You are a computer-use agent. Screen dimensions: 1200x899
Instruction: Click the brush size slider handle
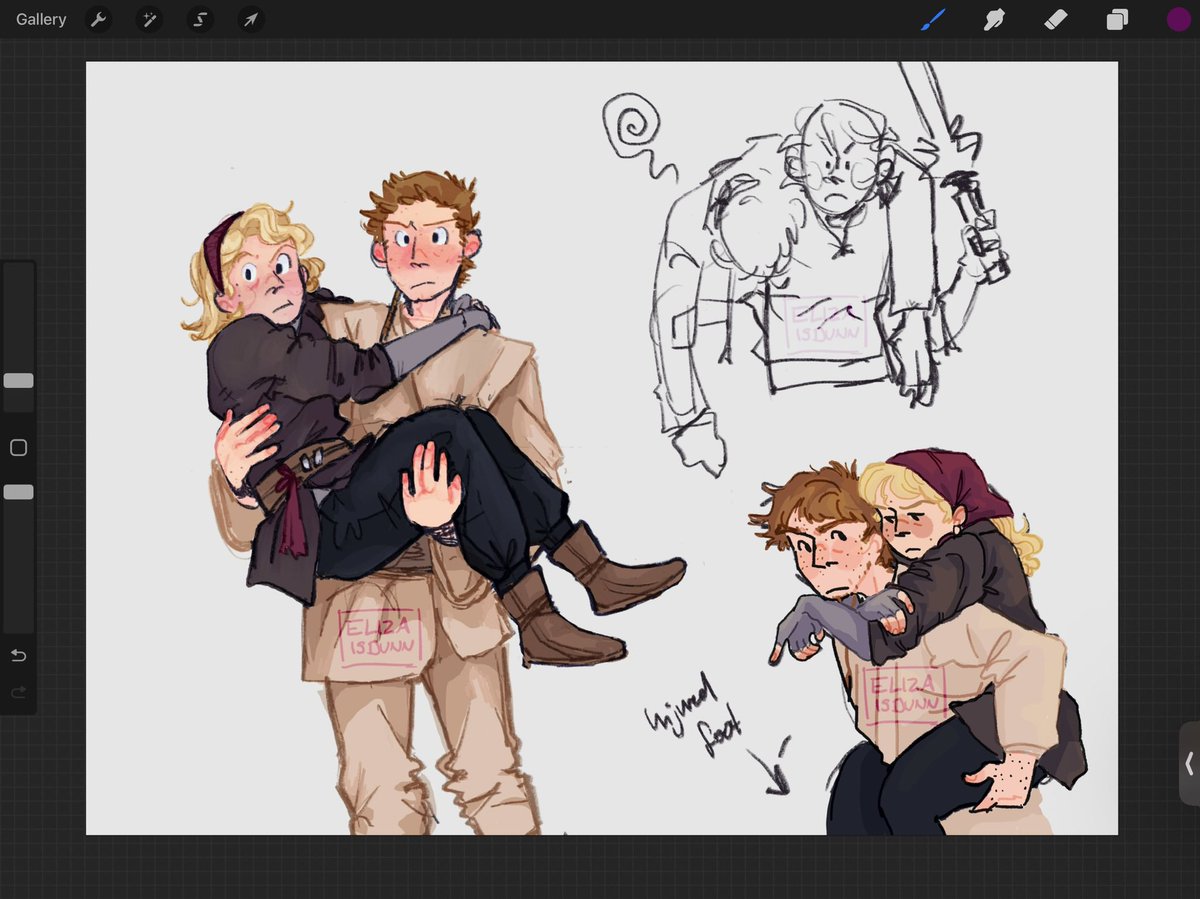click(x=18, y=380)
